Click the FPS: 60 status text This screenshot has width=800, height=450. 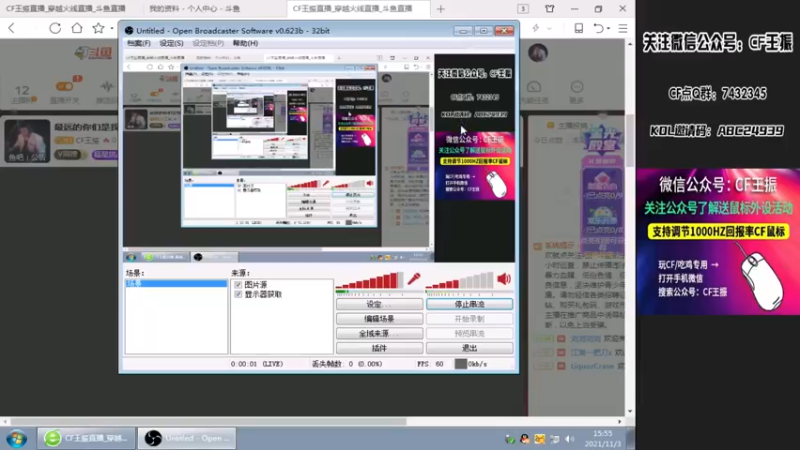pos(430,364)
